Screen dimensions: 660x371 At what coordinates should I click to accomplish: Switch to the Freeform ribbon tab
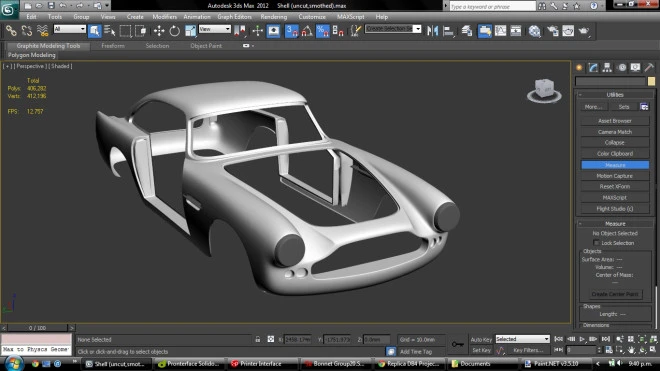113,46
